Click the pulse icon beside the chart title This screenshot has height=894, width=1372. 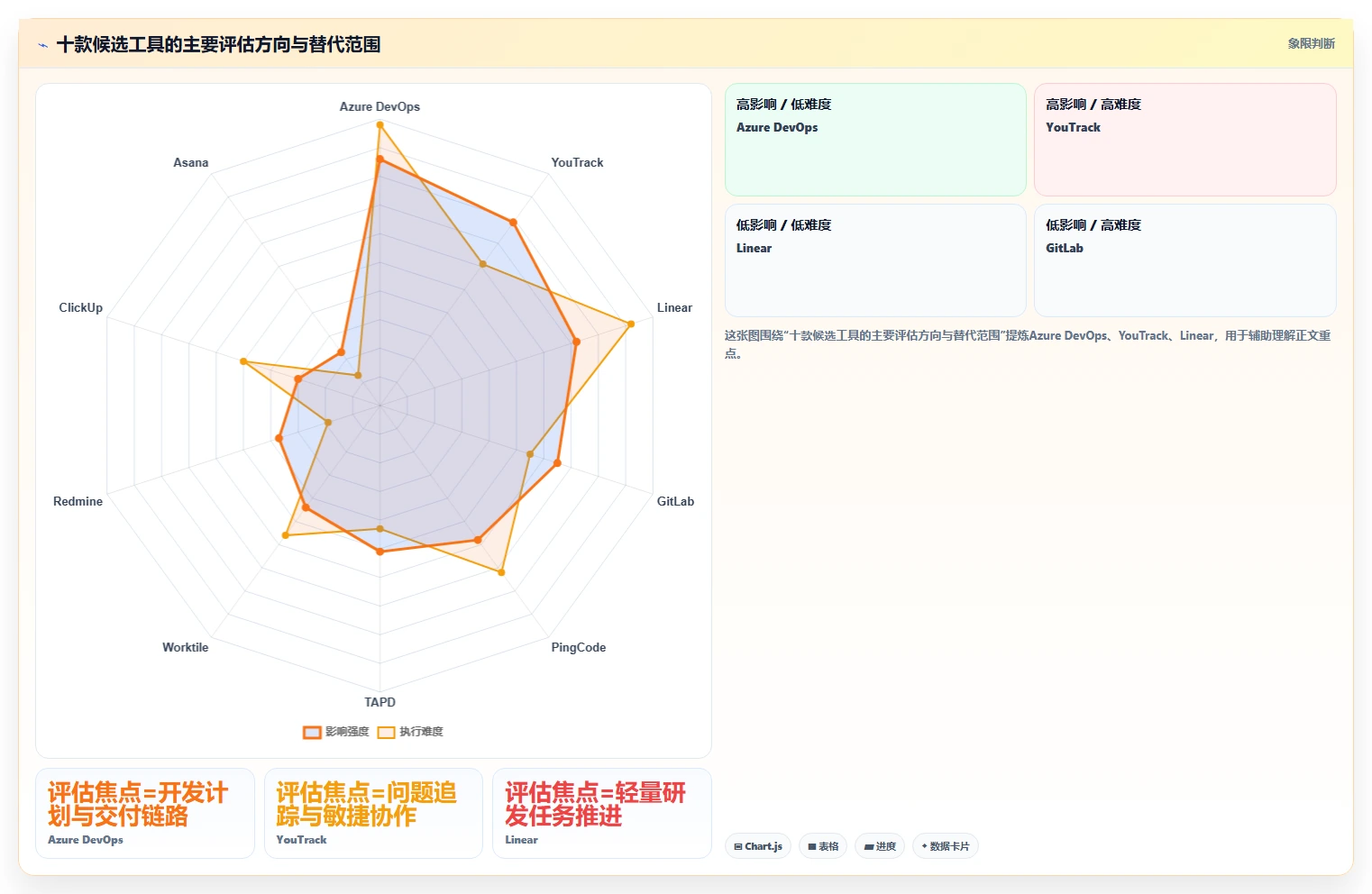42,45
